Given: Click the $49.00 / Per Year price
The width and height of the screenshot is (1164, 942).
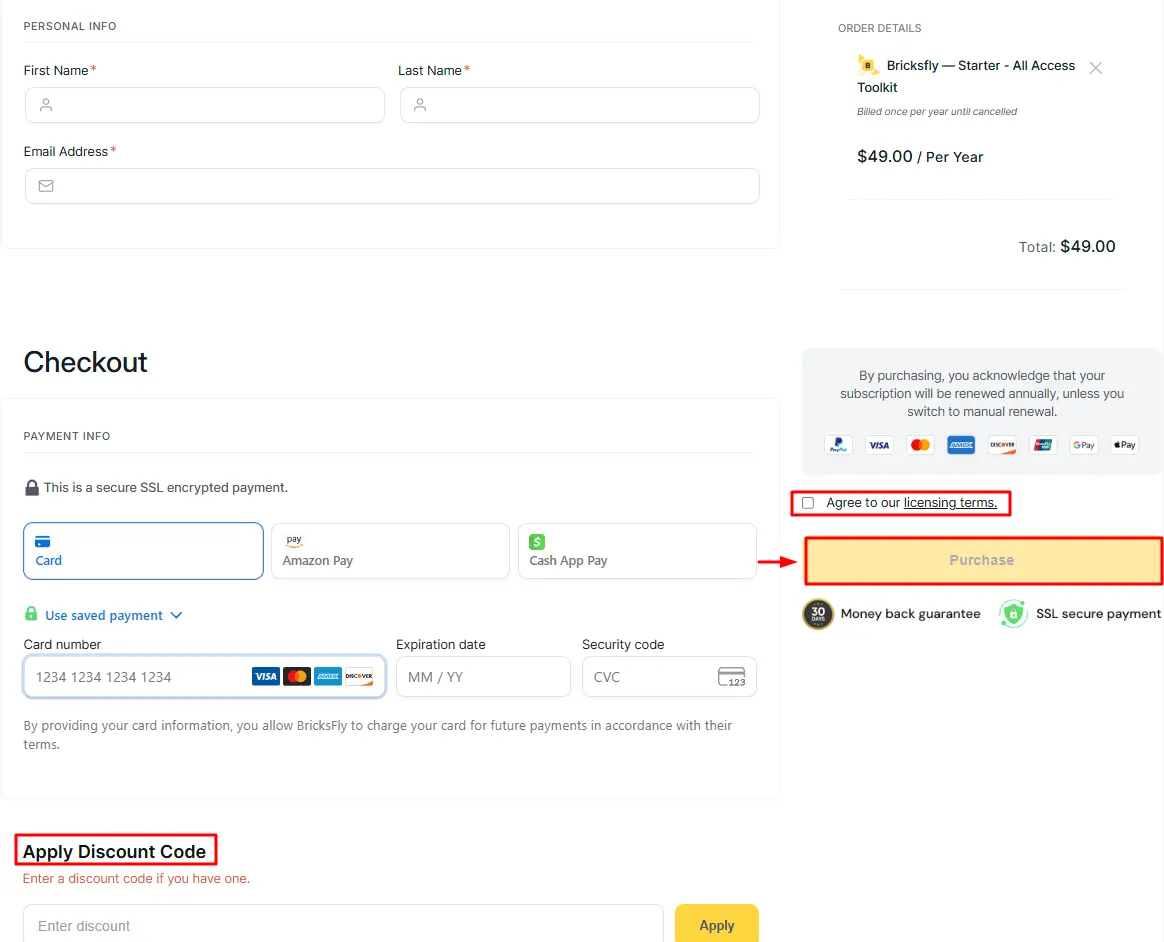Looking at the screenshot, I should 920,157.
